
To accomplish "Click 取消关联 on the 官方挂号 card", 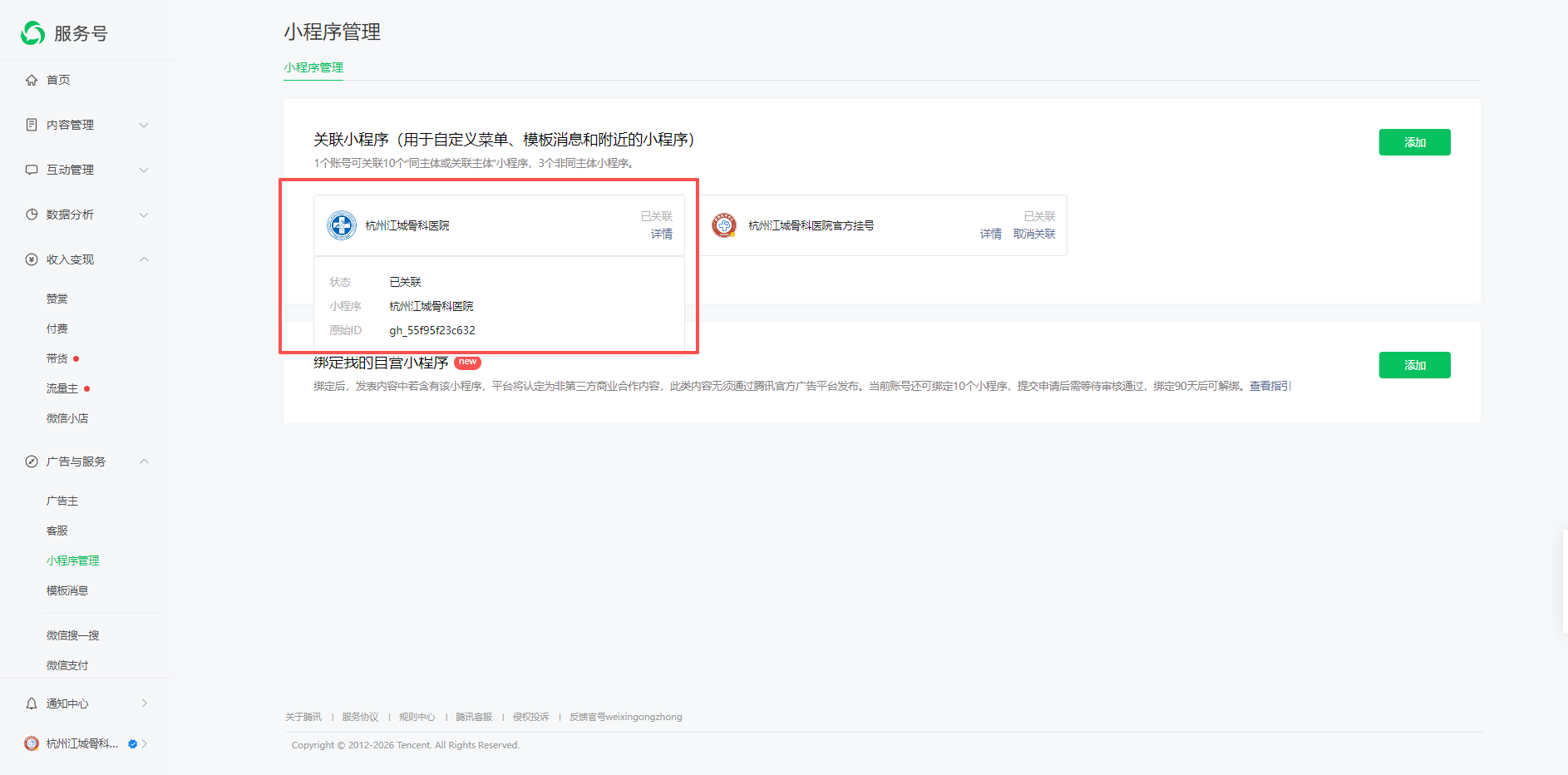I will [1034, 234].
